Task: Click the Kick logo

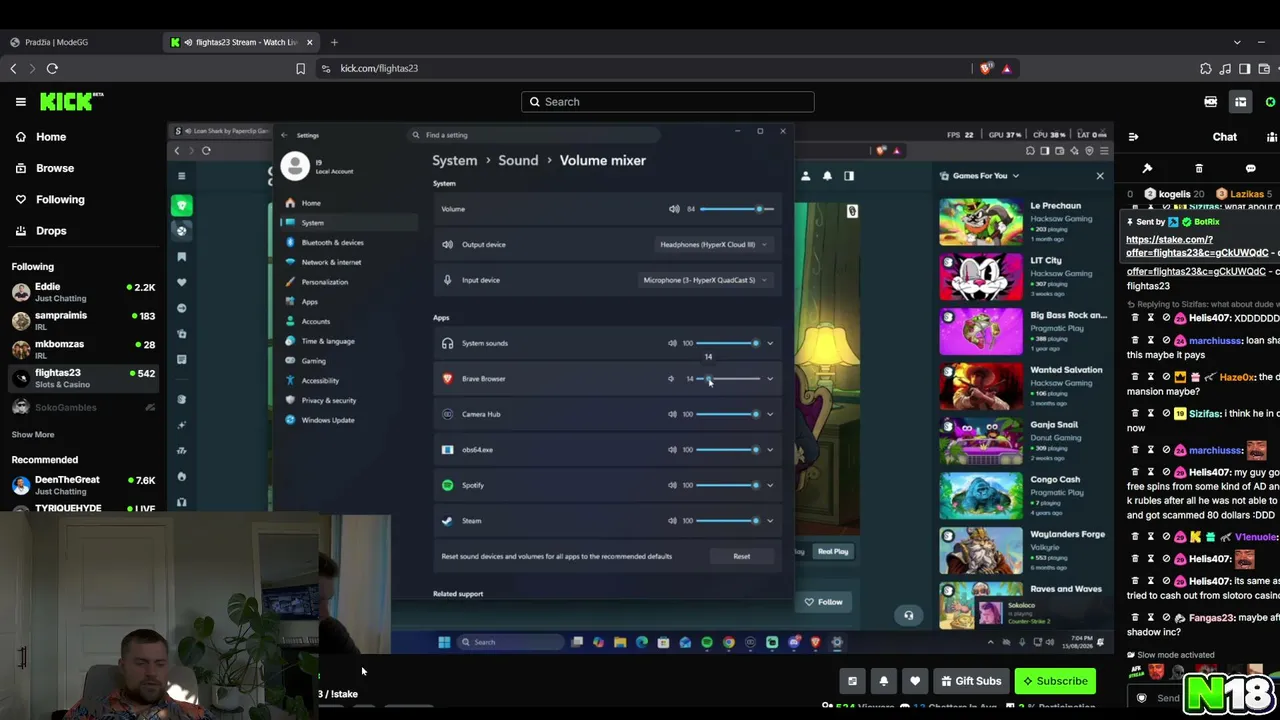Action: tap(71, 101)
